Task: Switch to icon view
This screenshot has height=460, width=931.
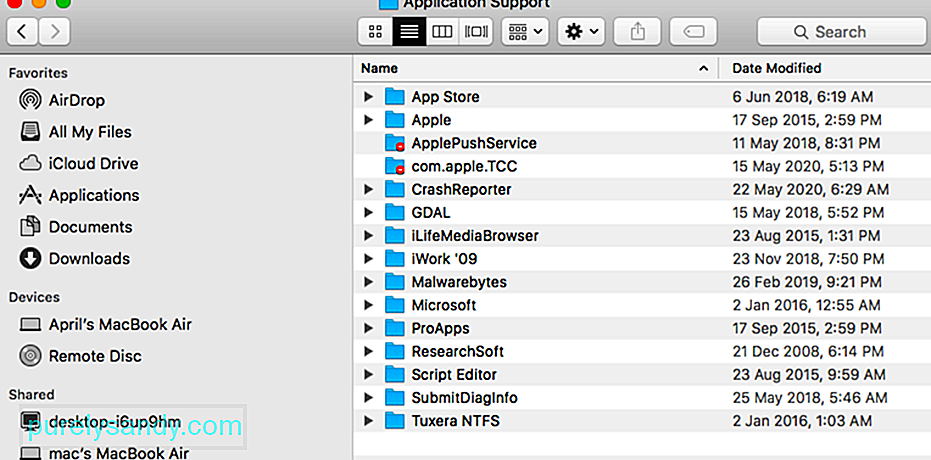Action: click(x=375, y=31)
